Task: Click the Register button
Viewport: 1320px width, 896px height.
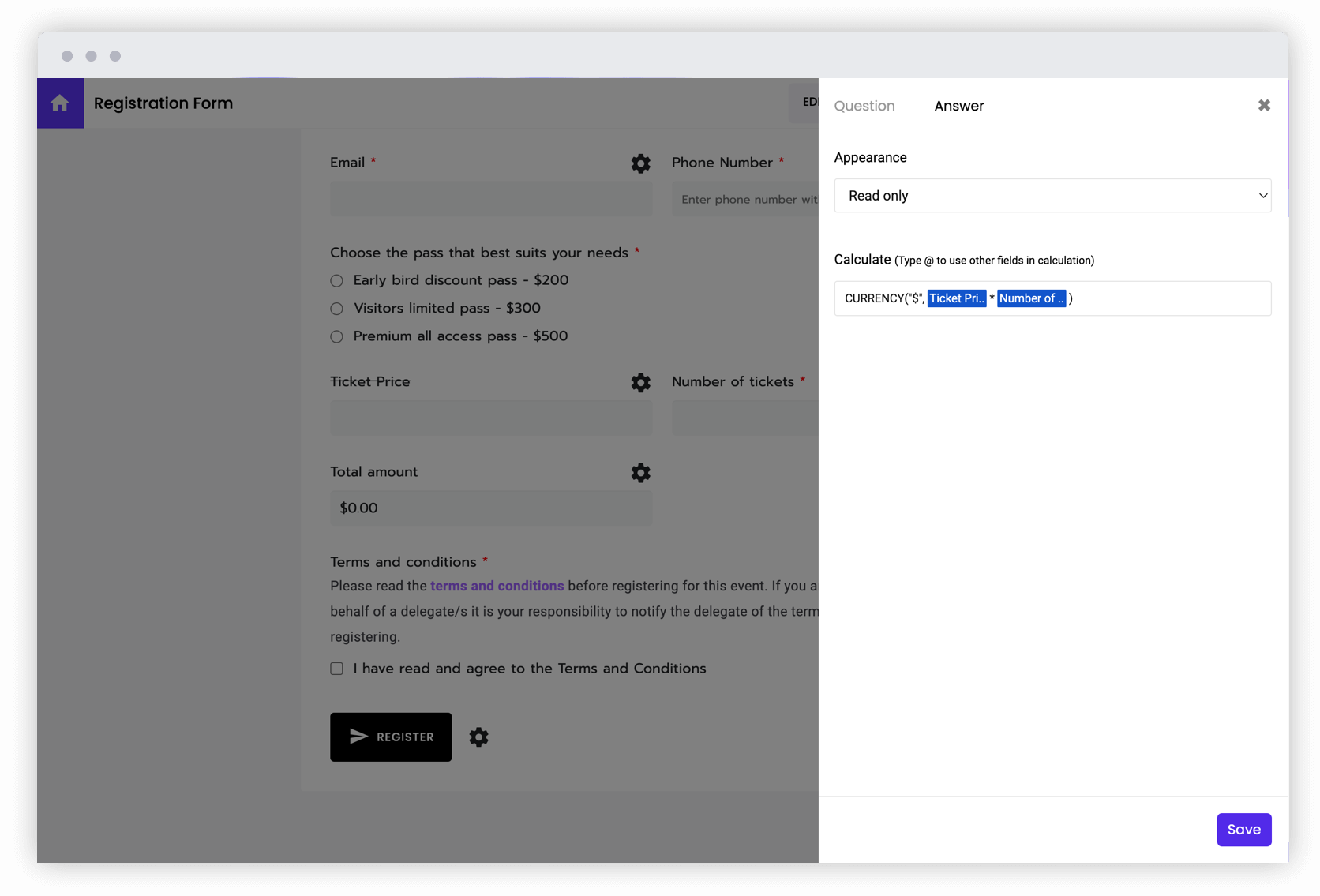Action: click(391, 737)
